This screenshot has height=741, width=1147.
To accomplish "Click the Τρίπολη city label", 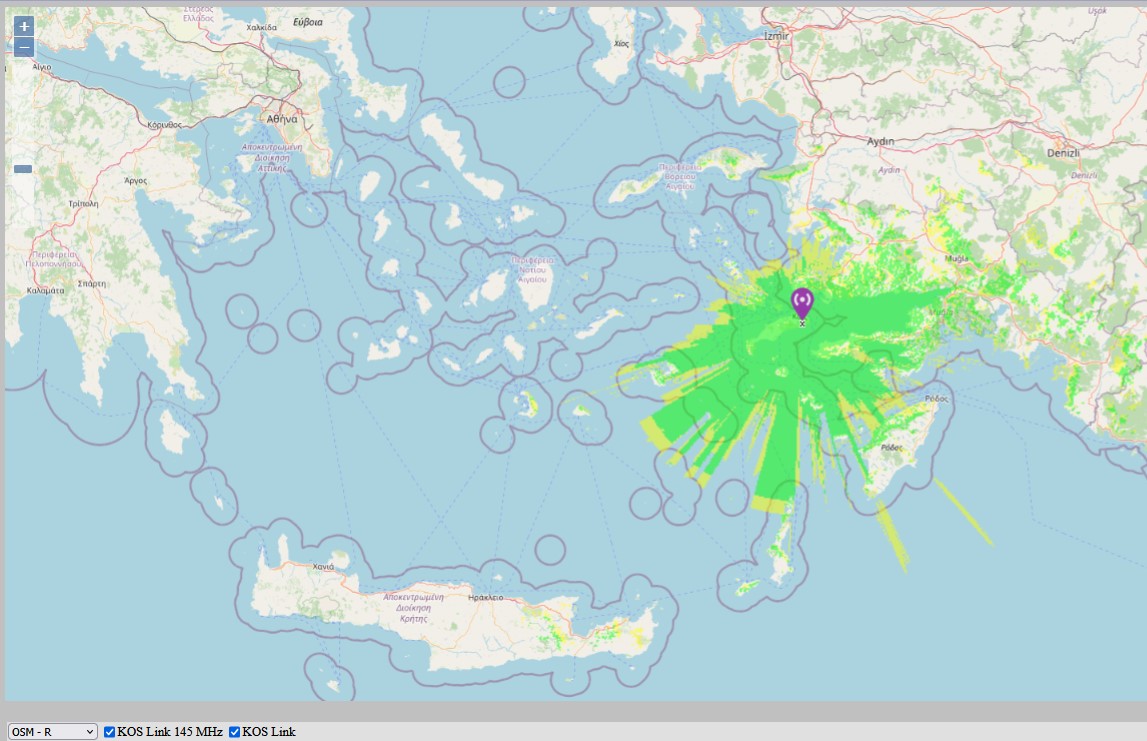I will coord(83,203).
